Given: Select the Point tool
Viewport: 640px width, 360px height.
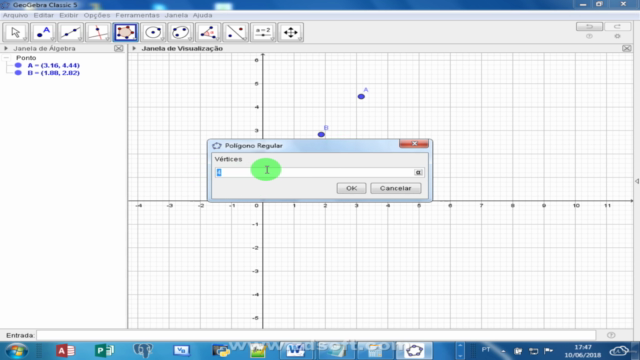Looking at the screenshot, I should (x=43, y=32).
